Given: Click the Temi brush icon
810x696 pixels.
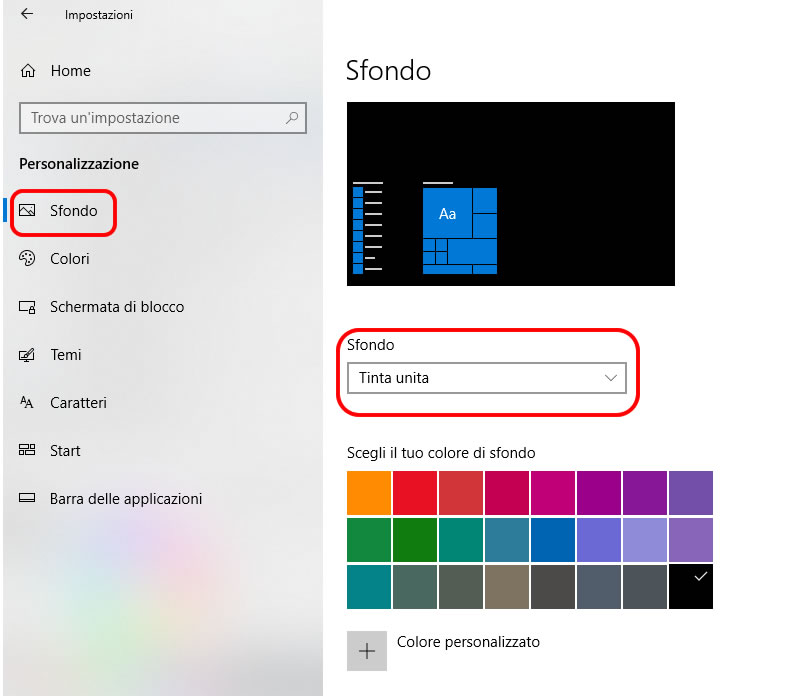Looking at the screenshot, I should tap(27, 354).
